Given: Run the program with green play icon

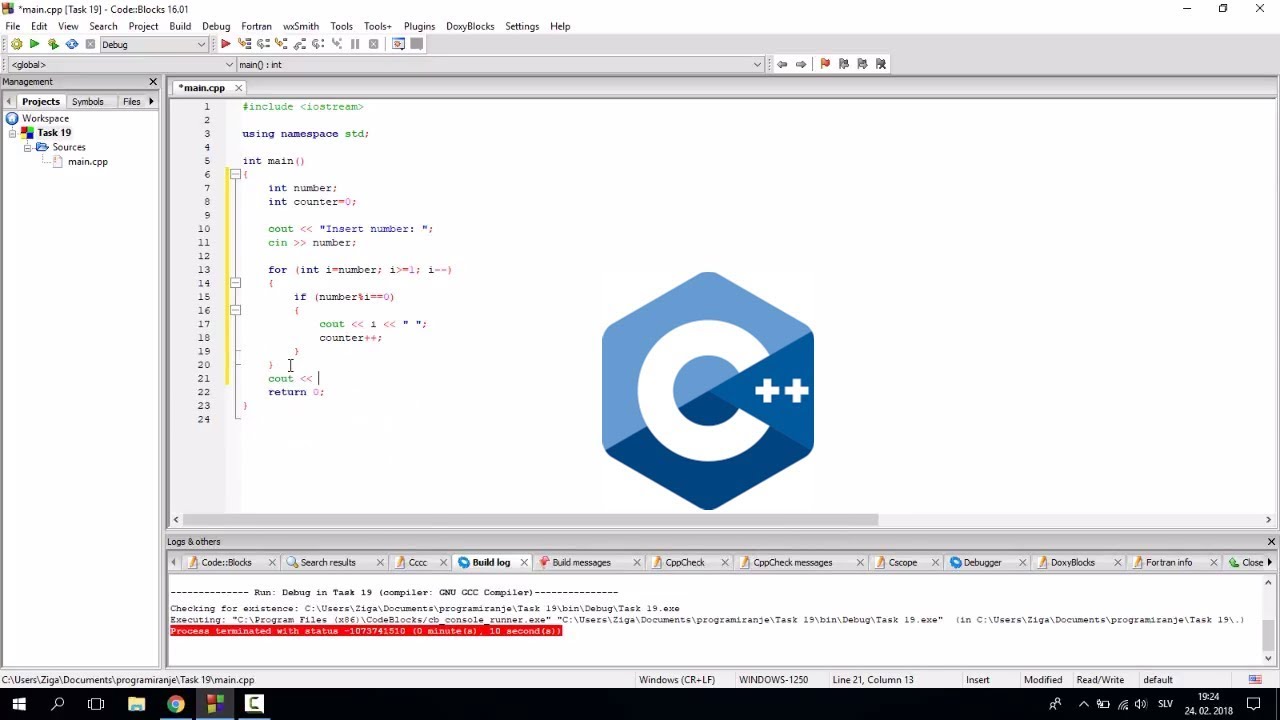Looking at the screenshot, I should click(34, 44).
